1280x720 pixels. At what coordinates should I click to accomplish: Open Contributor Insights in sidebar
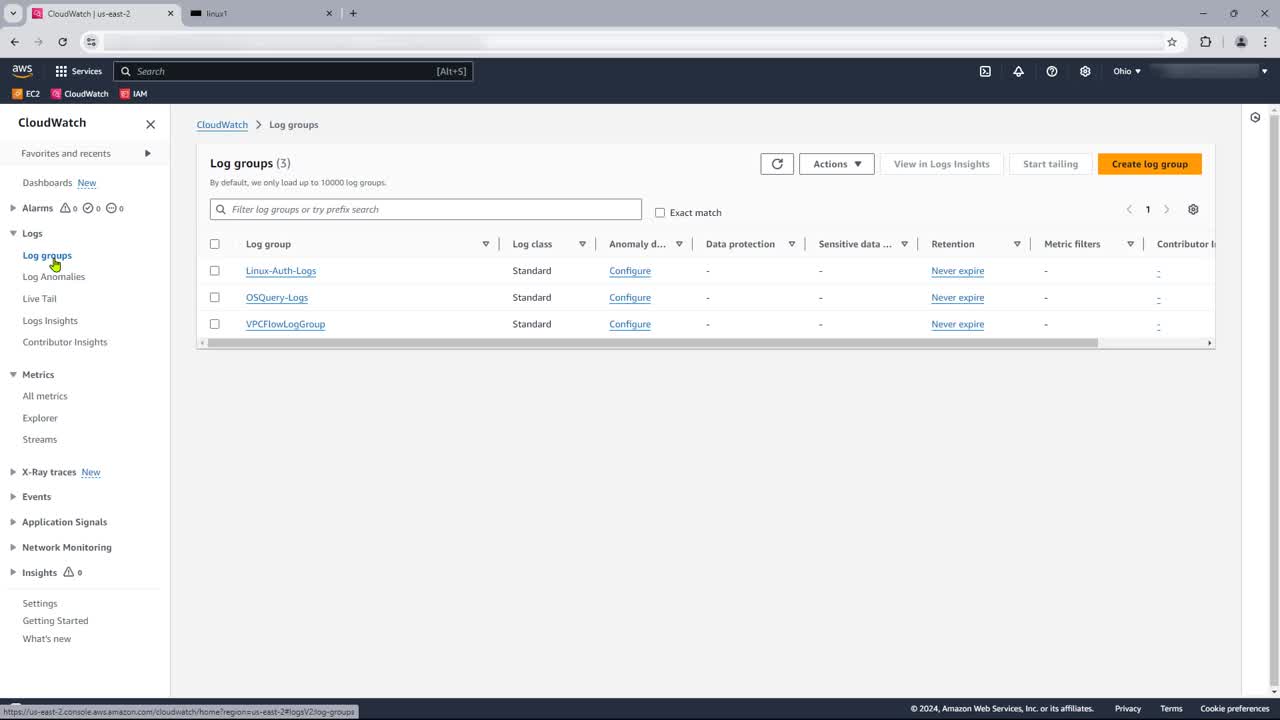pyautogui.click(x=65, y=342)
